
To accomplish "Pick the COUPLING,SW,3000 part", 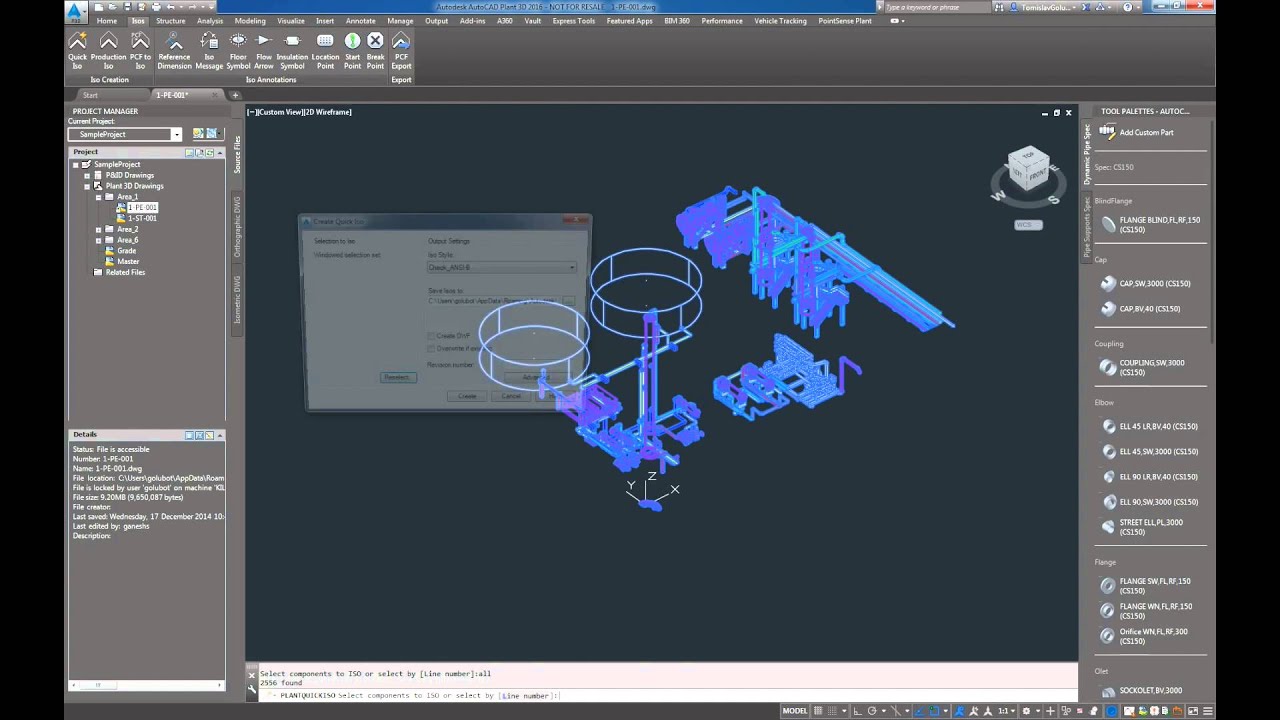I will pos(1143,368).
